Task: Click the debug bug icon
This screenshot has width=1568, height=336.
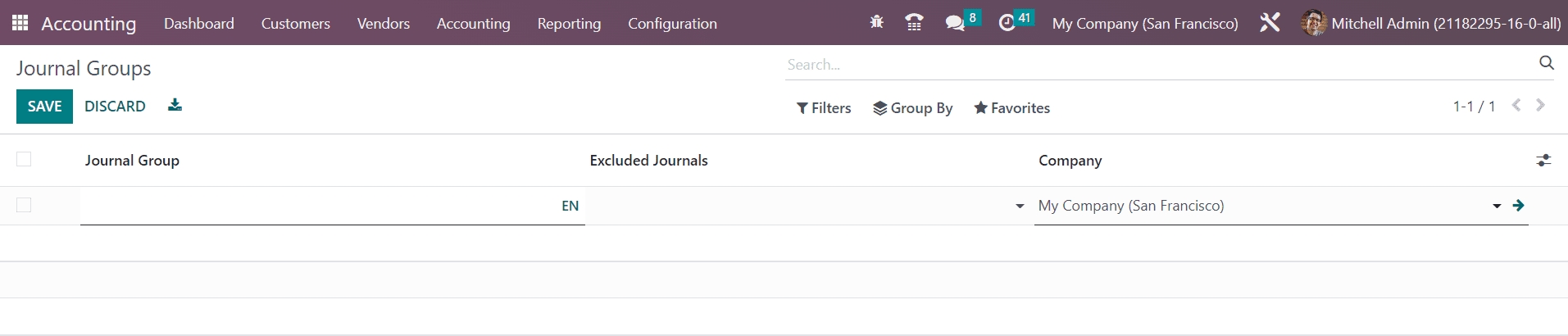Action: tap(876, 22)
